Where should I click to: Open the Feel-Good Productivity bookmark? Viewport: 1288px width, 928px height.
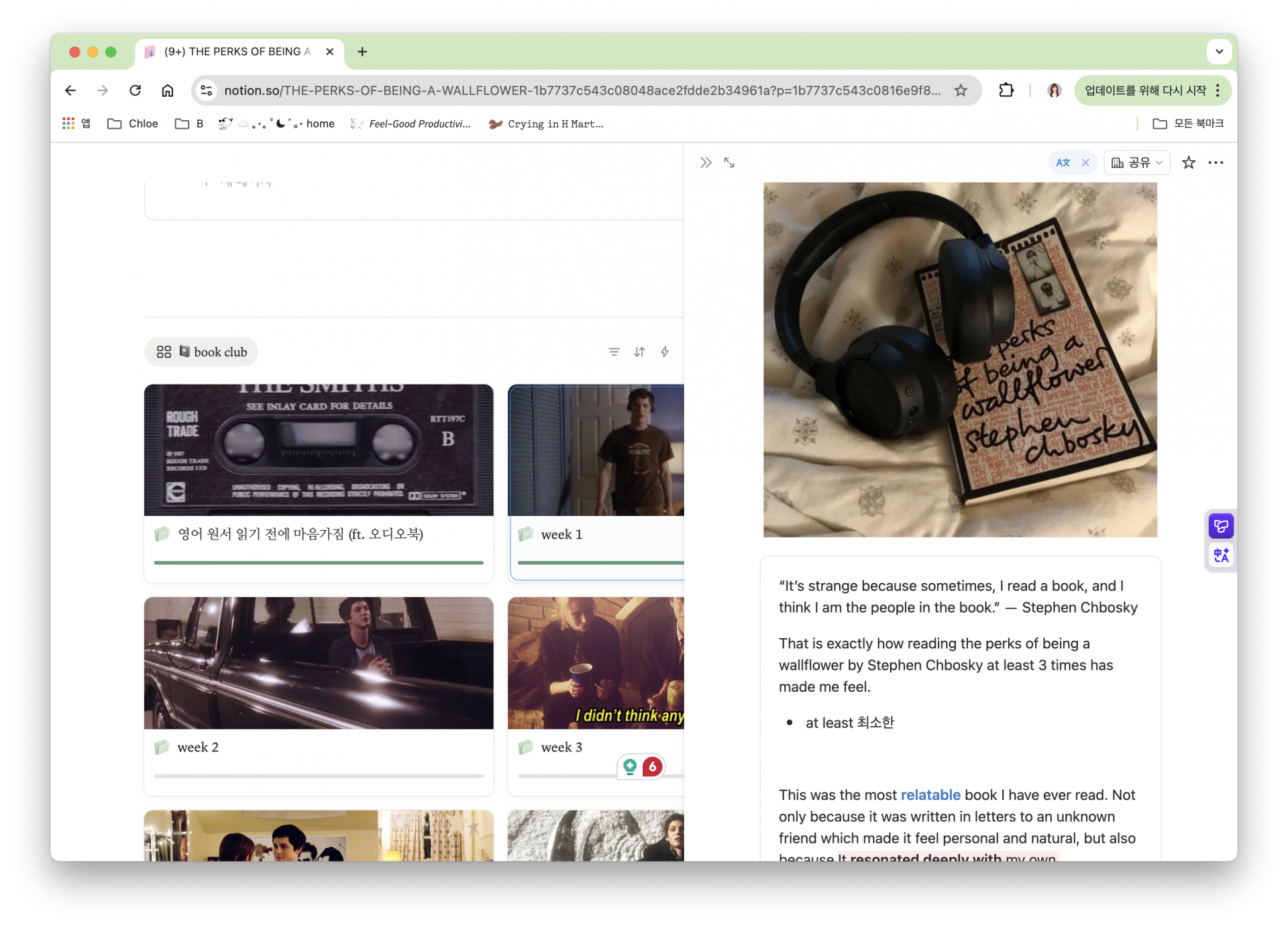coord(411,123)
